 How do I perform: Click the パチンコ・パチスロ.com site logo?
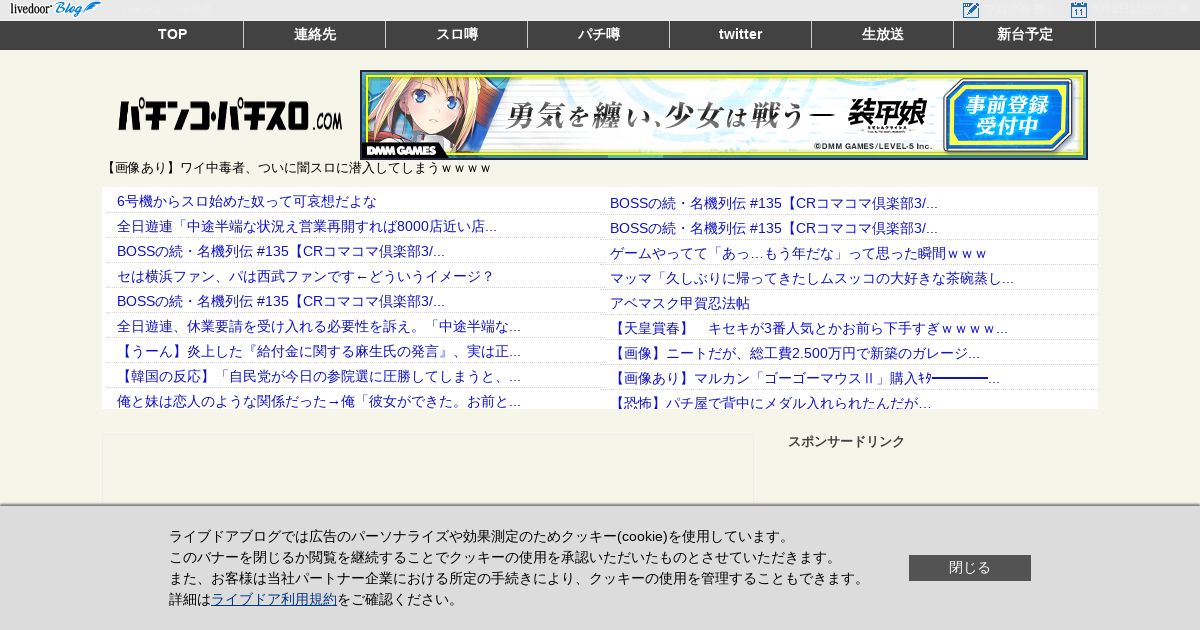(230, 116)
